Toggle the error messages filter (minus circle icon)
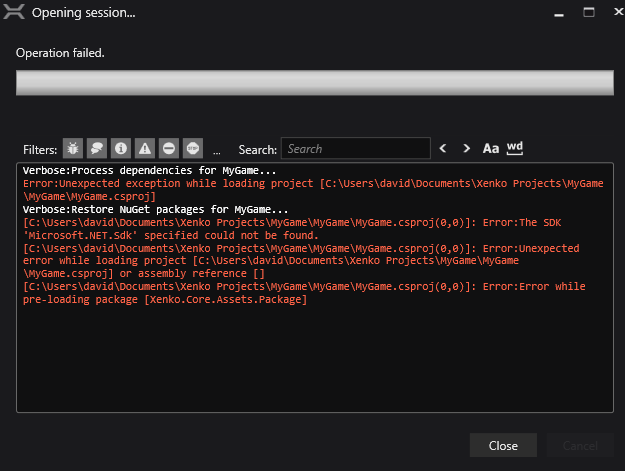 169,149
